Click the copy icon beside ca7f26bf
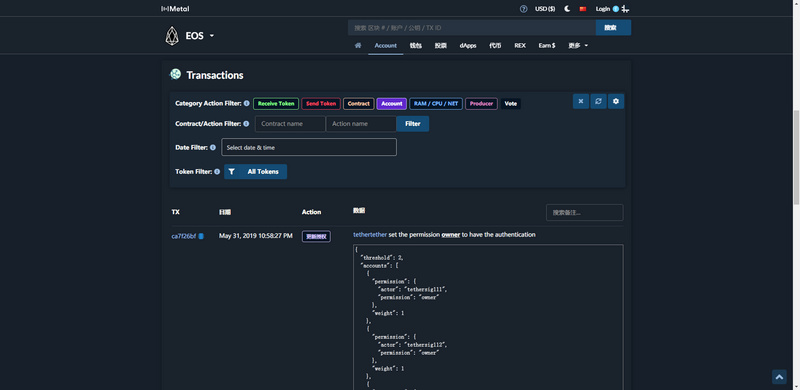 pyautogui.click(x=201, y=236)
